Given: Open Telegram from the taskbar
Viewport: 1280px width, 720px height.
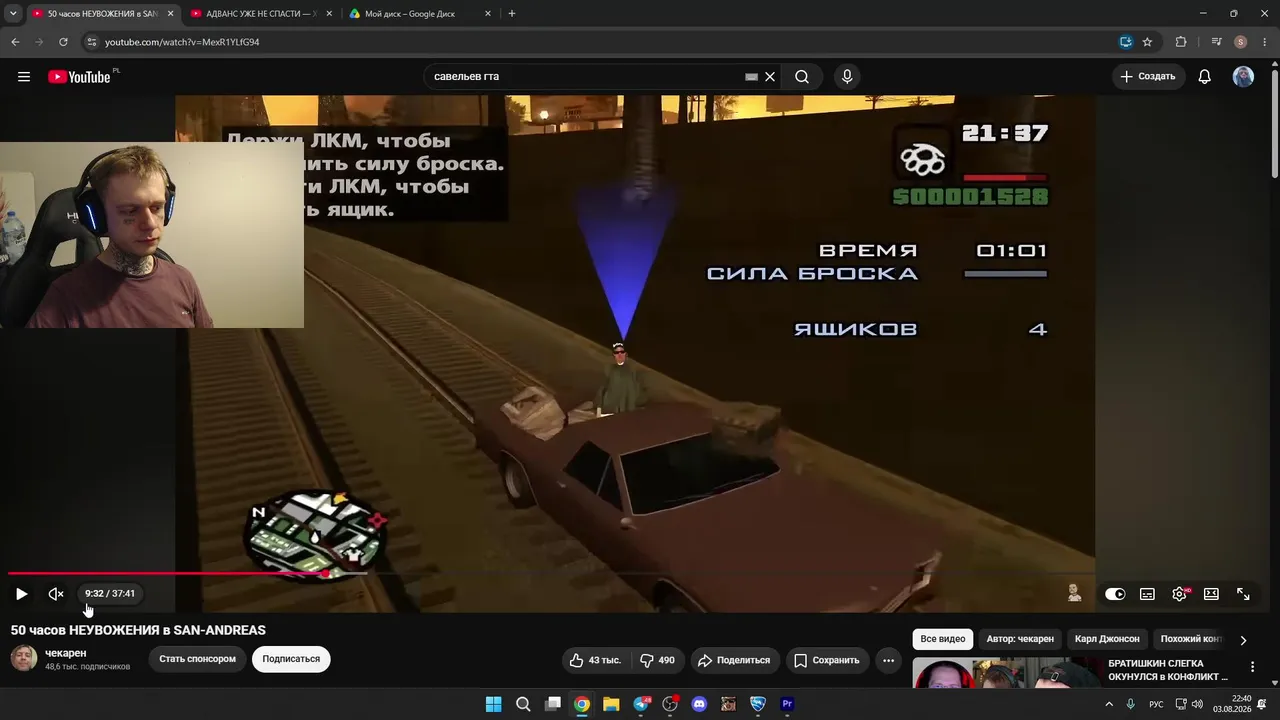Looking at the screenshot, I should (x=641, y=704).
